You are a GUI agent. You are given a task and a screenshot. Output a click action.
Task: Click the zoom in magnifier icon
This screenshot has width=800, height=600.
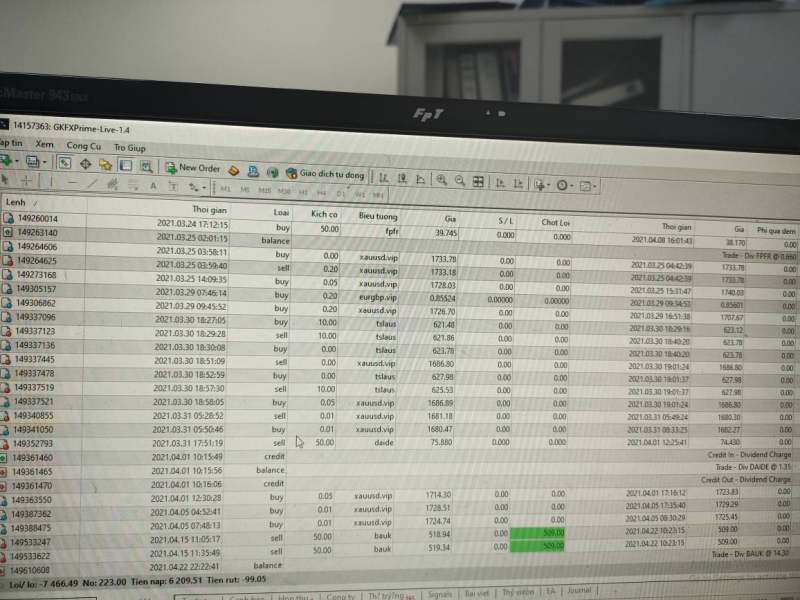click(x=441, y=180)
